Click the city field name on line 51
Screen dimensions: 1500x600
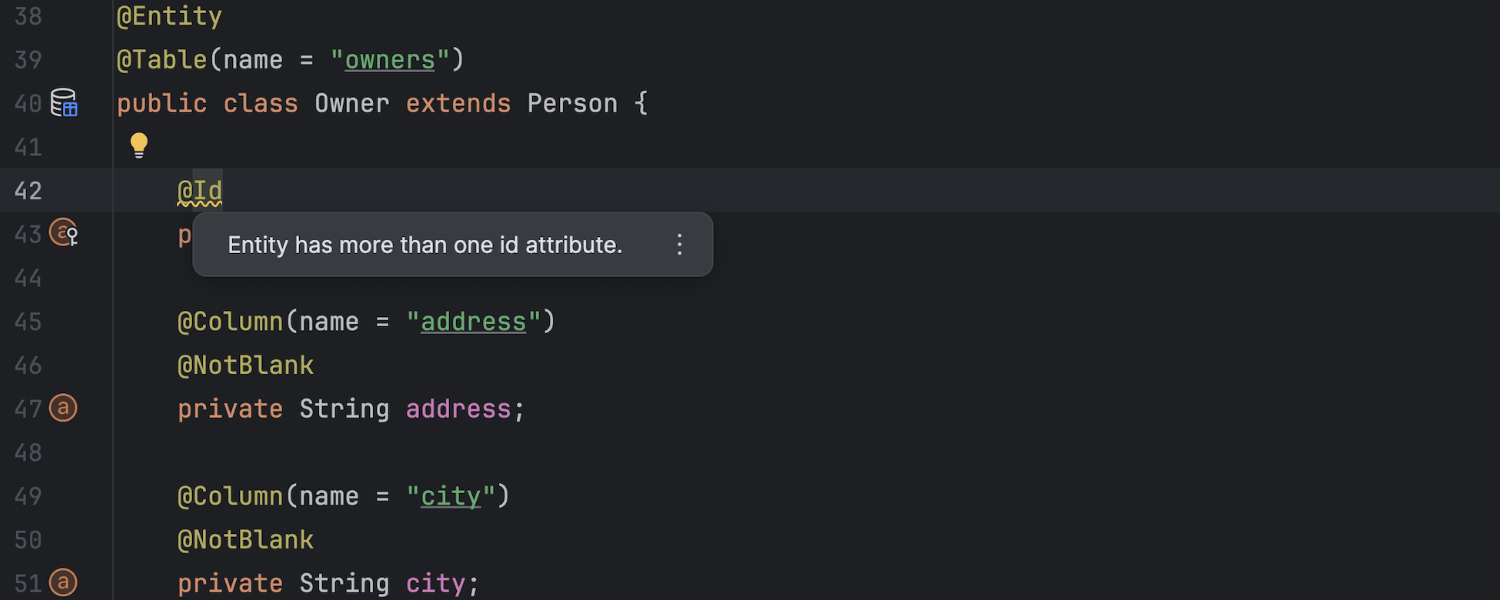tap(436, 583)
